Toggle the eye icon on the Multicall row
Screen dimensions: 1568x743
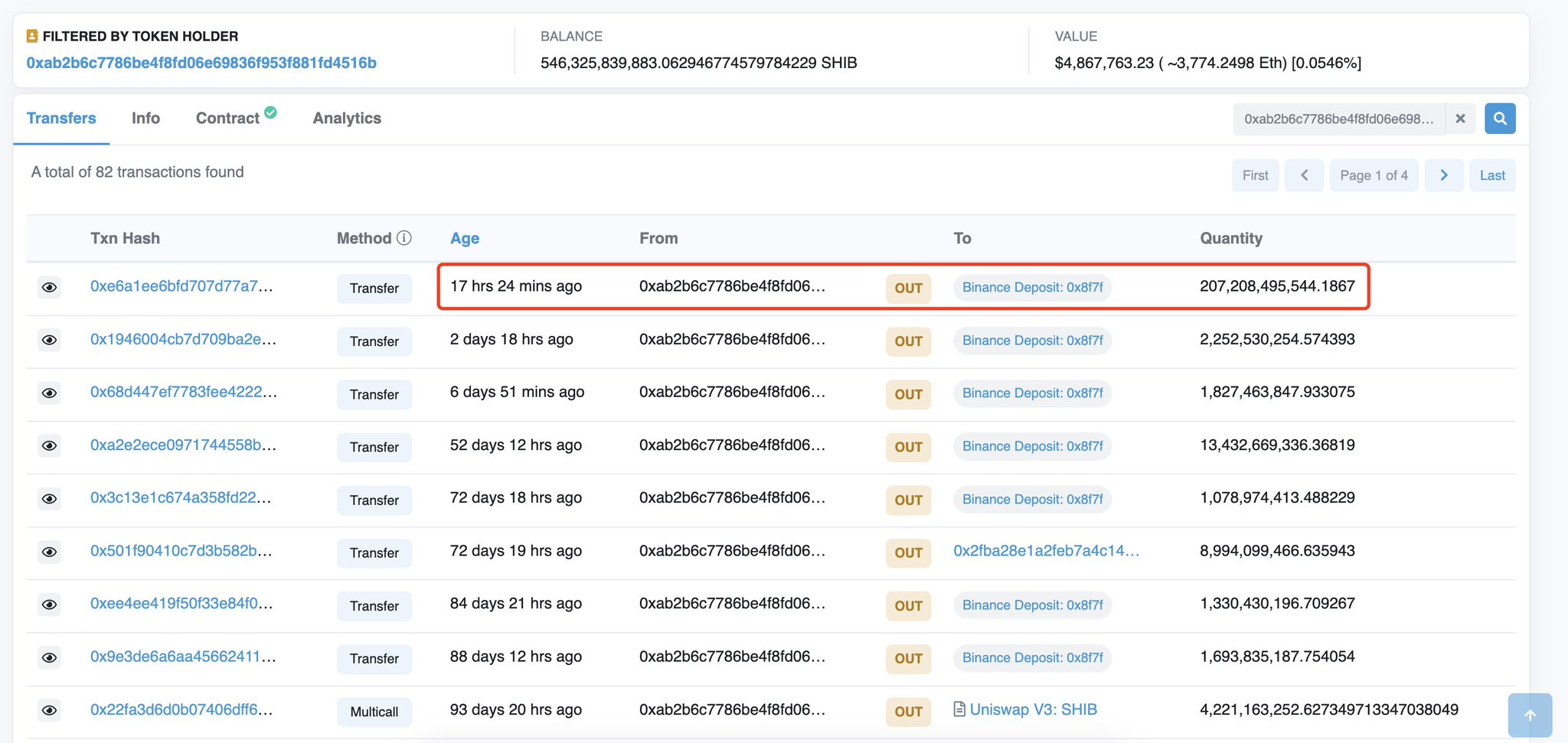click(x=49, y=710)
